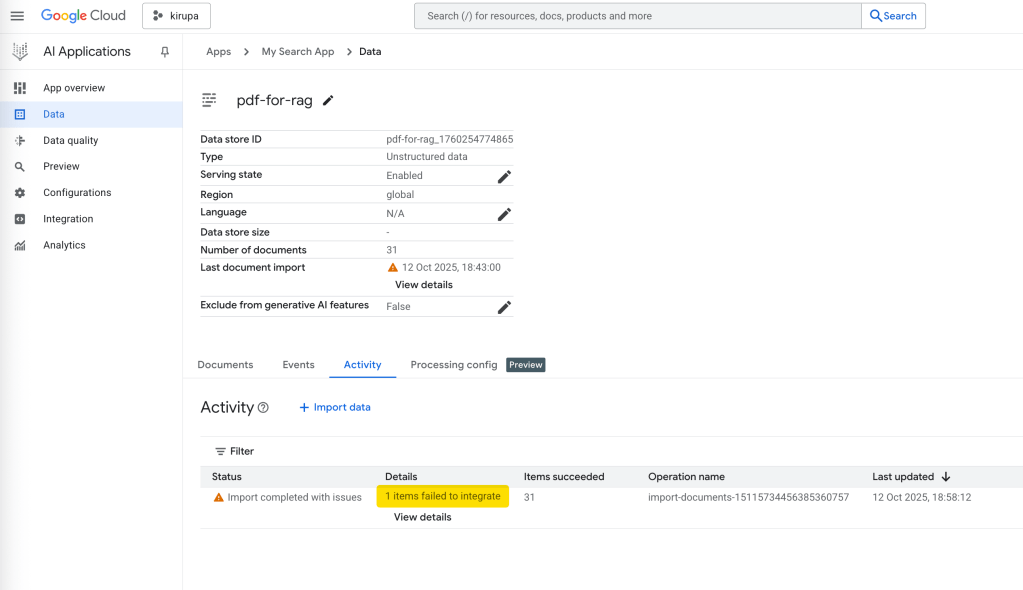The image size is (1023, 590).
Task: Edit the Serving state setting
Action: point(504,176)
